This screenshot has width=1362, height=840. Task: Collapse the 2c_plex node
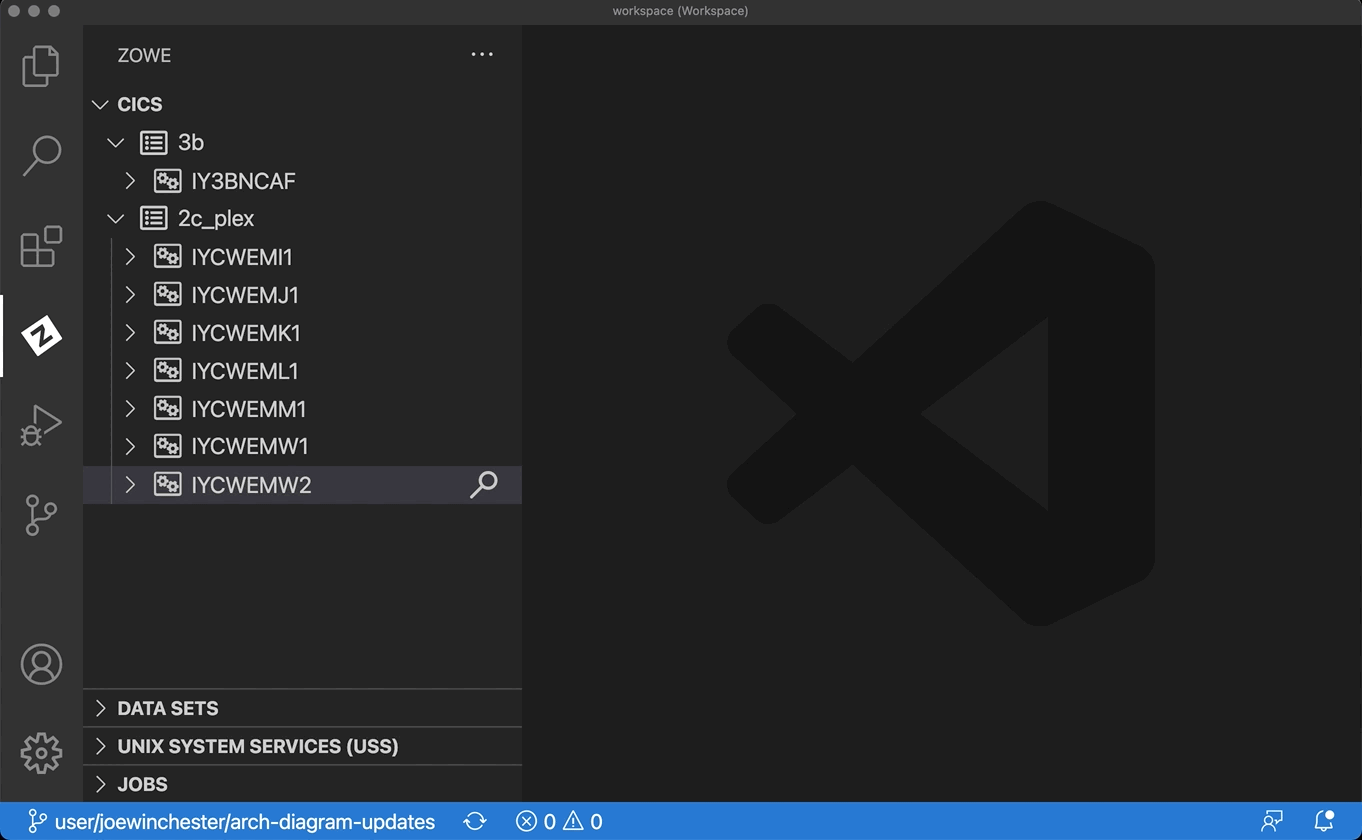pyautogui.click(x=116, y=218)
